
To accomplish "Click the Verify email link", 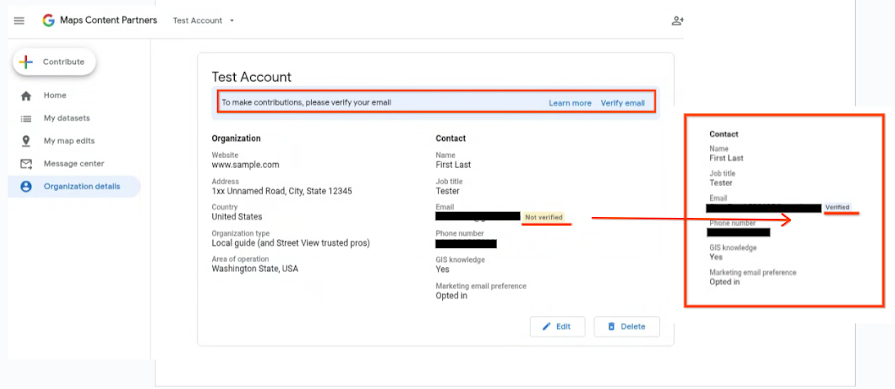I will pos(622,103).
